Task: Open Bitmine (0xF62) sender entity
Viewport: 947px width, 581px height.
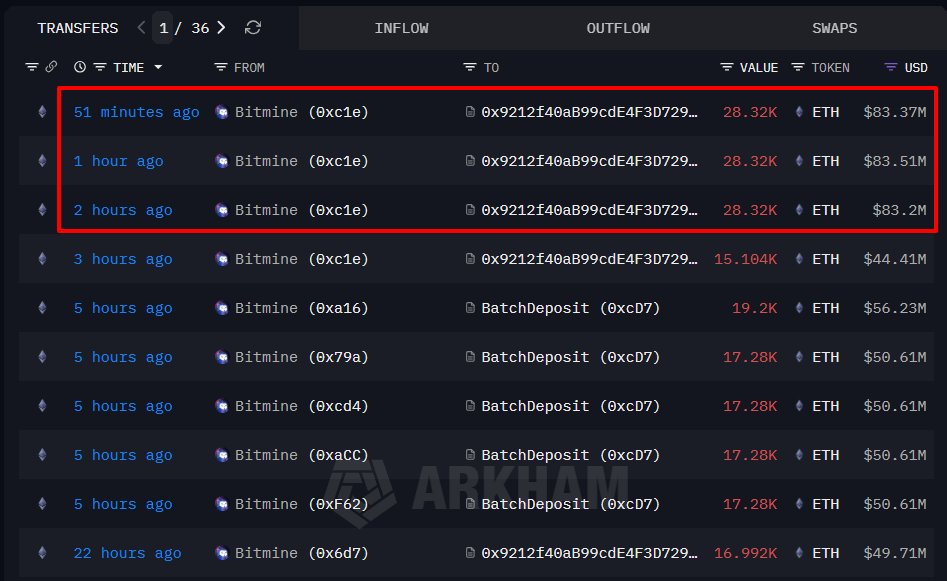Action: pos(301,504)
